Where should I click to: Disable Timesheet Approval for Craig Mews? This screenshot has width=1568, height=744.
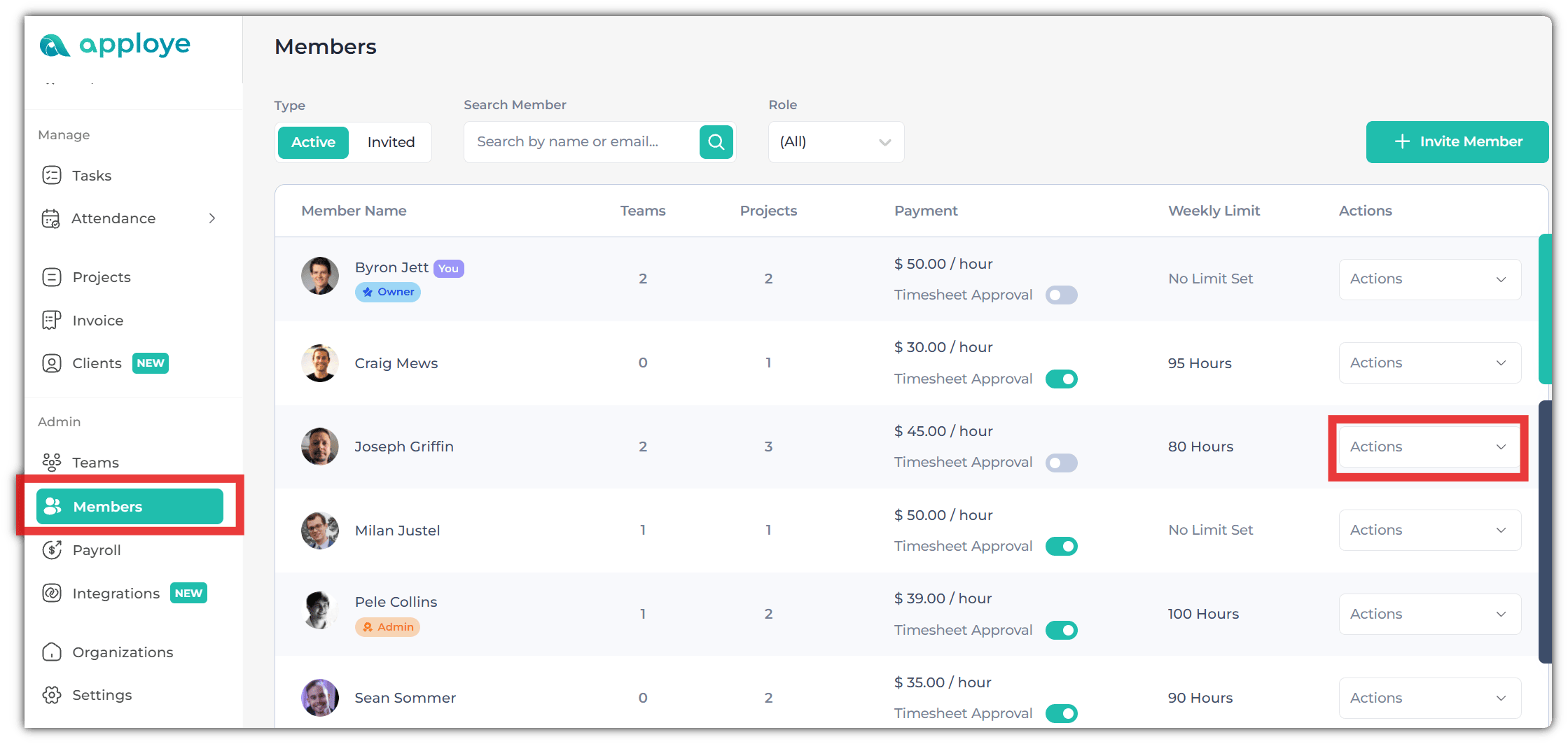click(1061, 379)
